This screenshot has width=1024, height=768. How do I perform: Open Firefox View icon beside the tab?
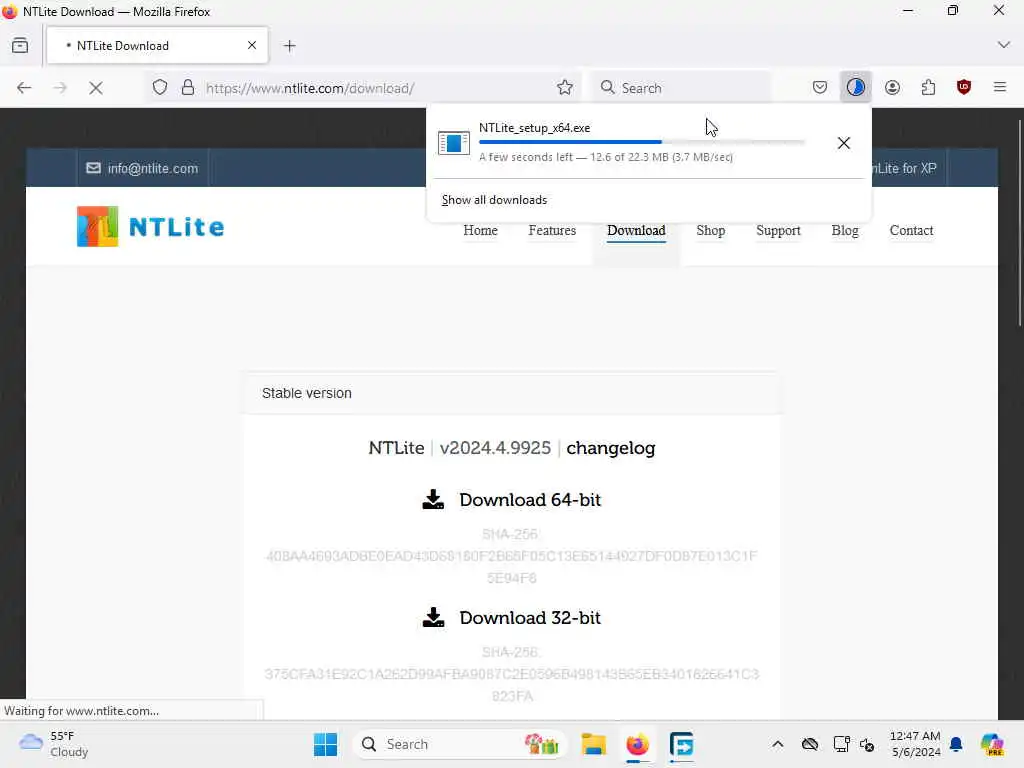pos(20,46)
